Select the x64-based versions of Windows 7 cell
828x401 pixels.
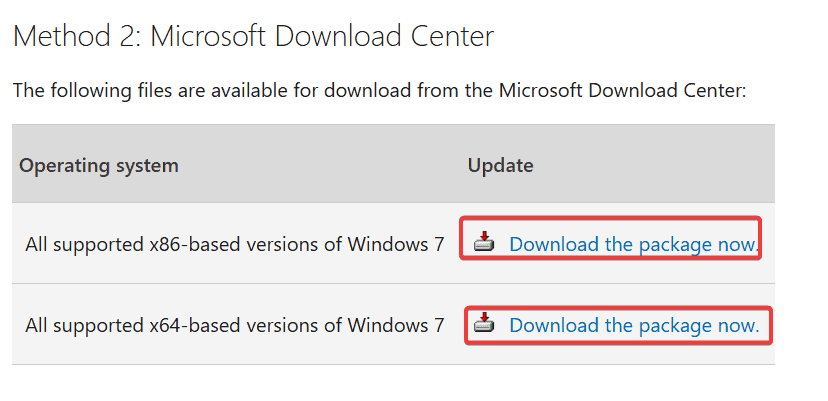(x=234, y=325)
